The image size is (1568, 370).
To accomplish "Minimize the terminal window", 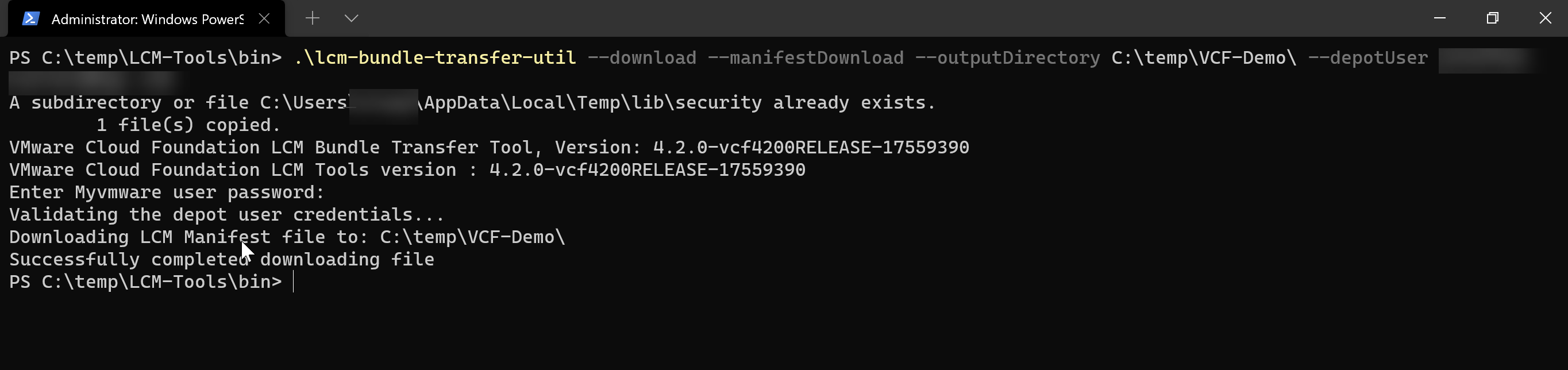I will point(1439,18).
